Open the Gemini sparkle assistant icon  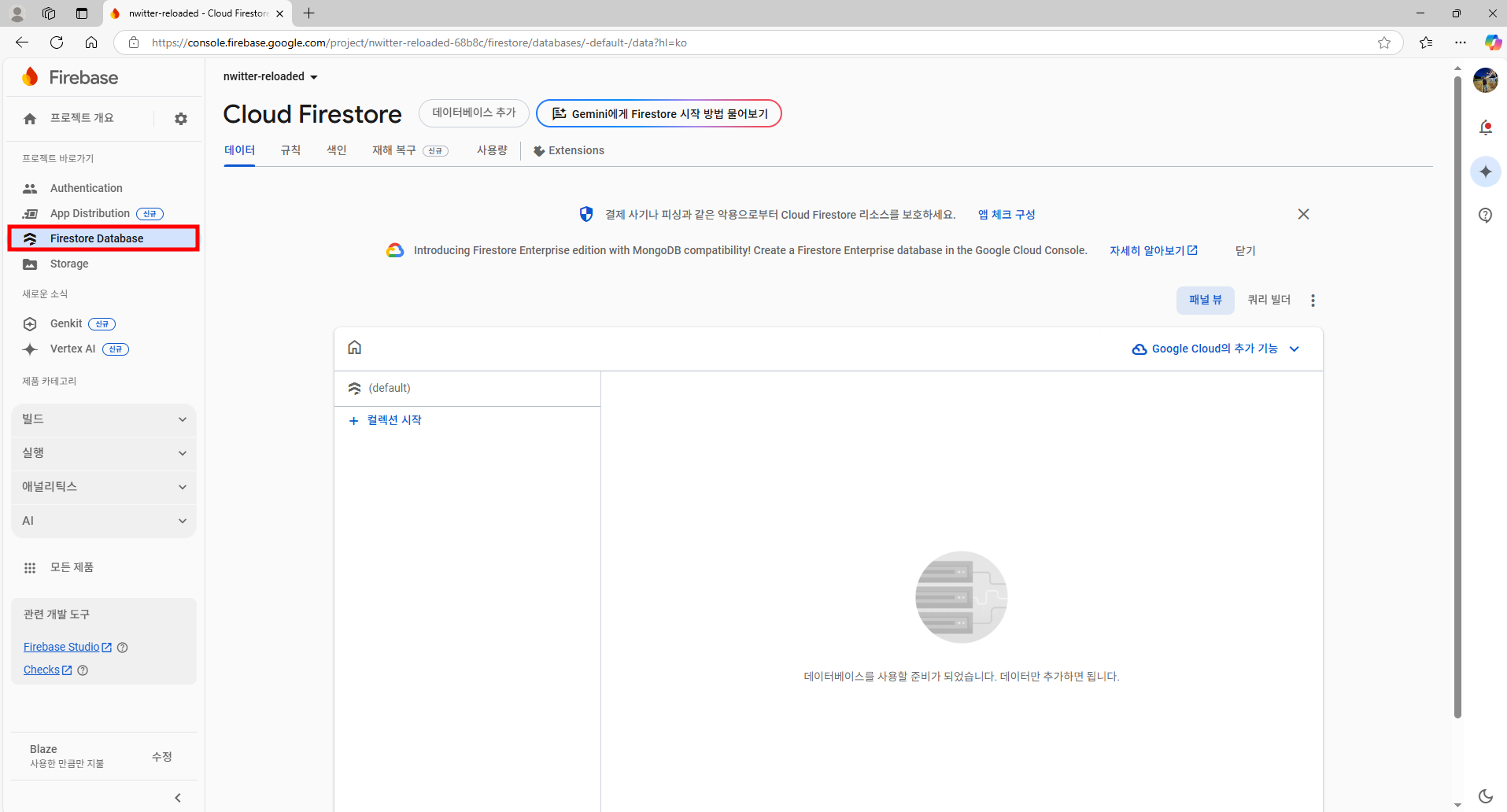pyautogui.click(x=1486, y=172)
